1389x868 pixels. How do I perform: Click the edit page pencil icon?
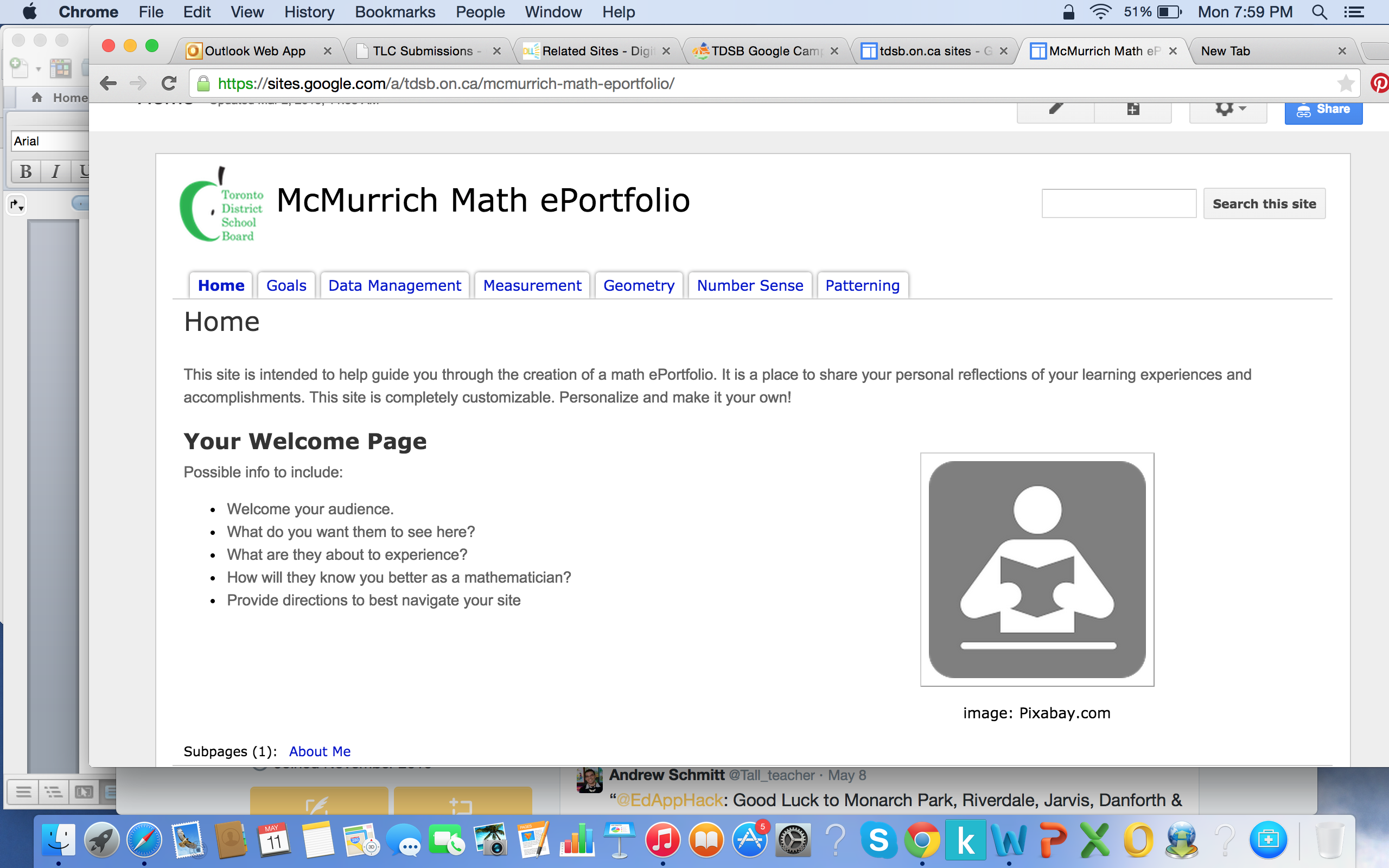[1055, 109]
